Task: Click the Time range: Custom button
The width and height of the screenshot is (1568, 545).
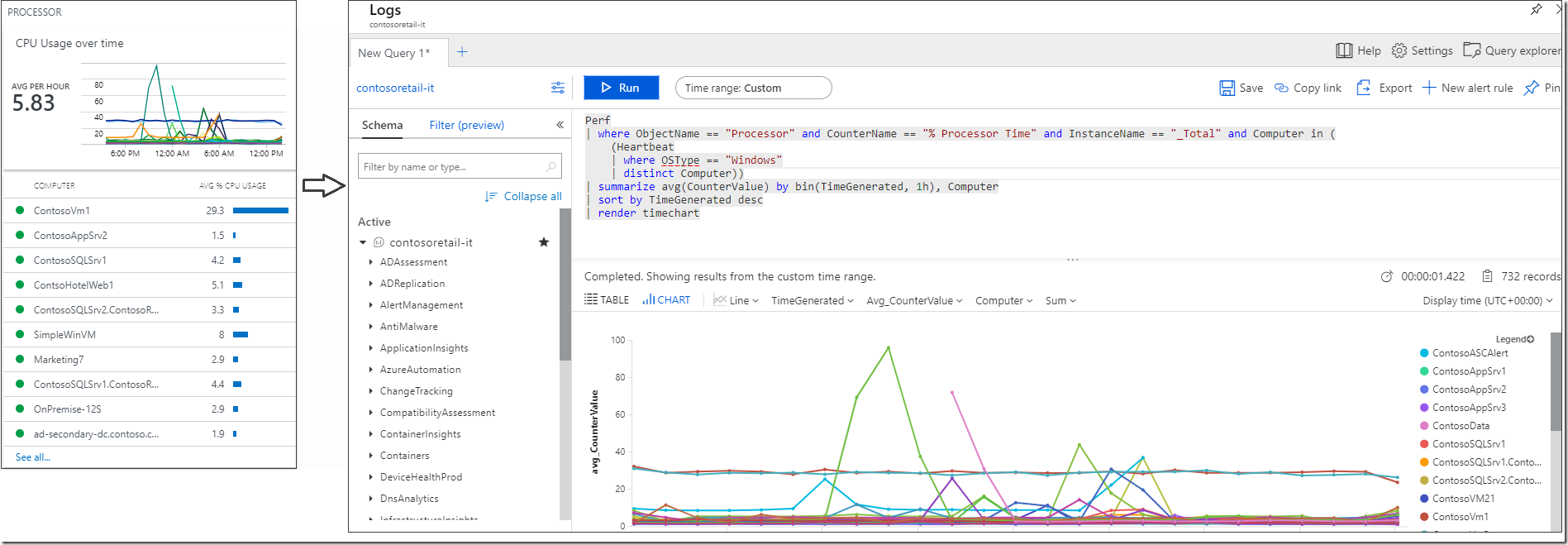Action: coord(753,88)
